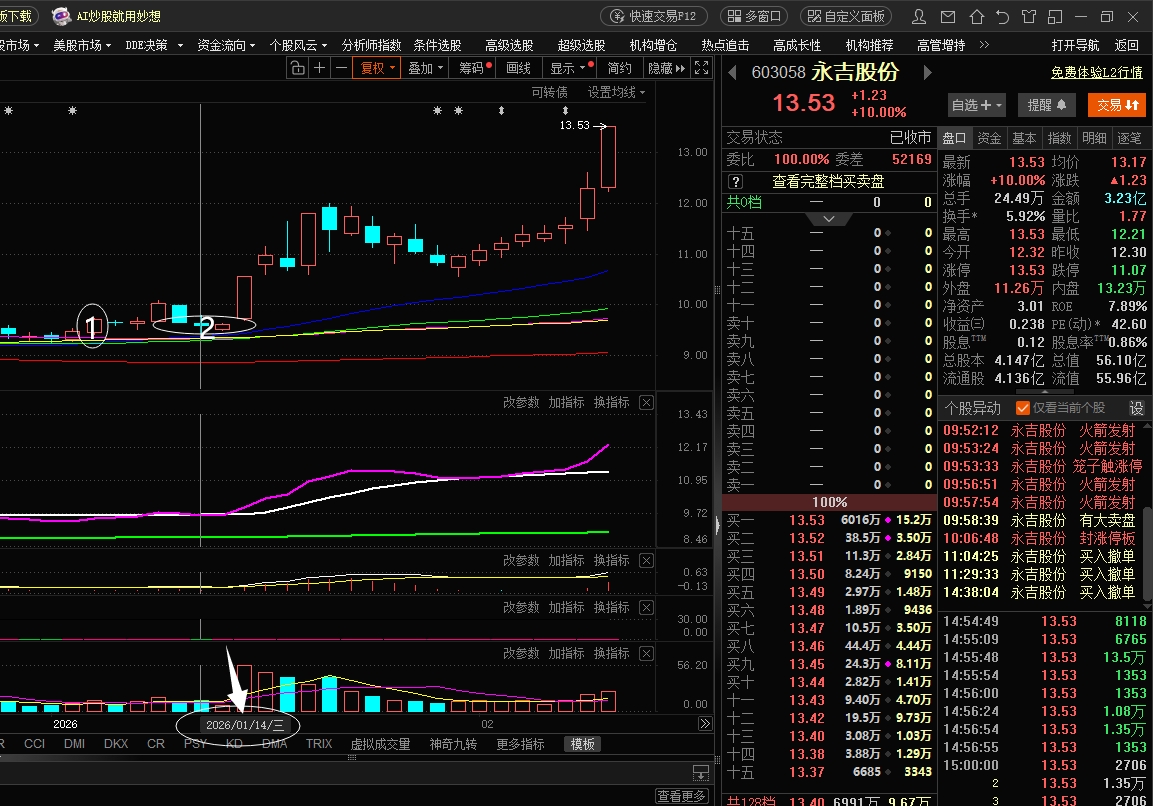Click 查看完整档买卖盘 link
The height and width of the screenshot is (806, 1153).
[x=828, y=181]
